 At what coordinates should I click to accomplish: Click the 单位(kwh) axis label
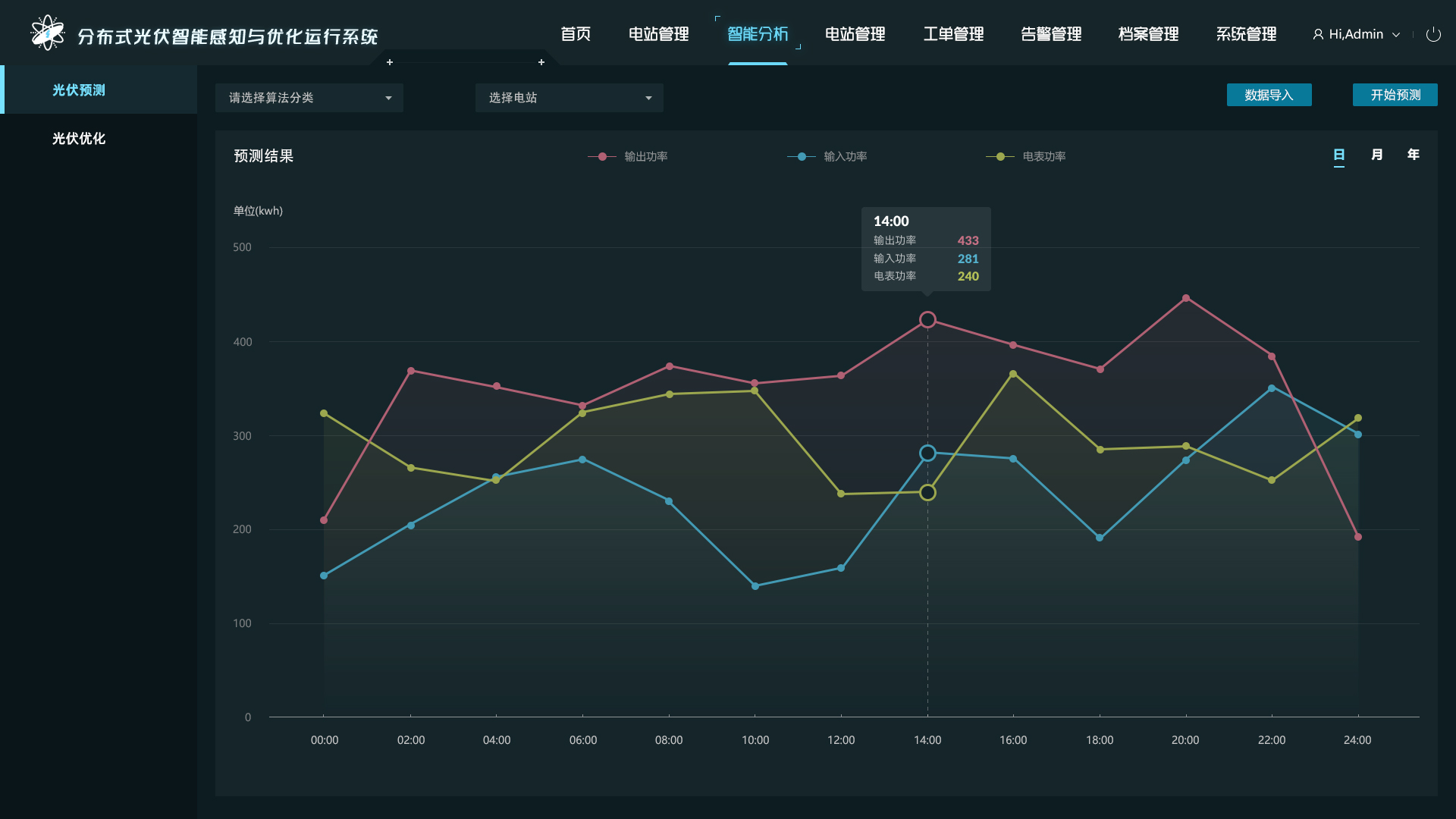pyautogui.click(x=258, y=211)
